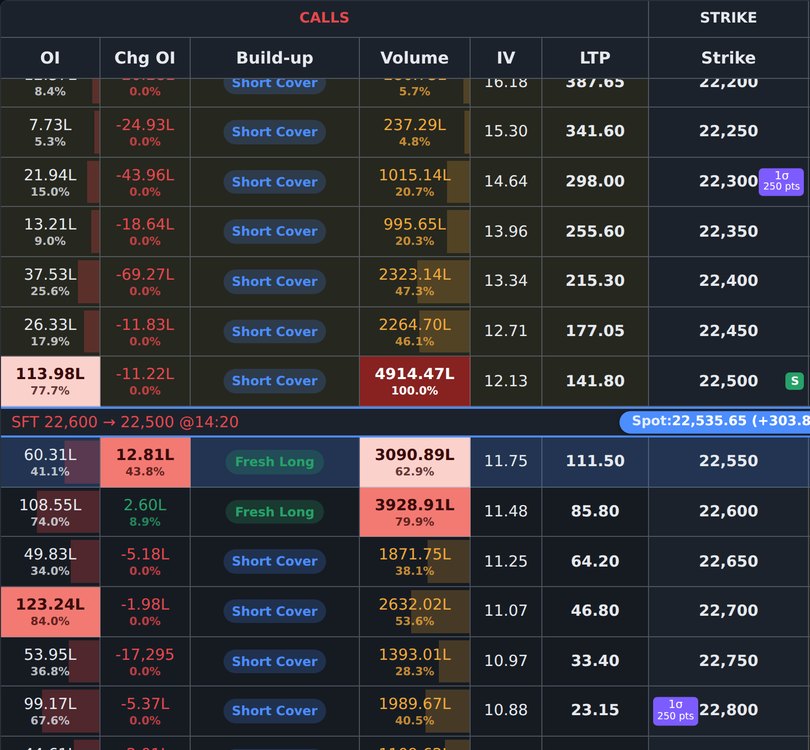Click IV value 12.13
This screenshot has width=810, height=750.
[x=506, y=381]
